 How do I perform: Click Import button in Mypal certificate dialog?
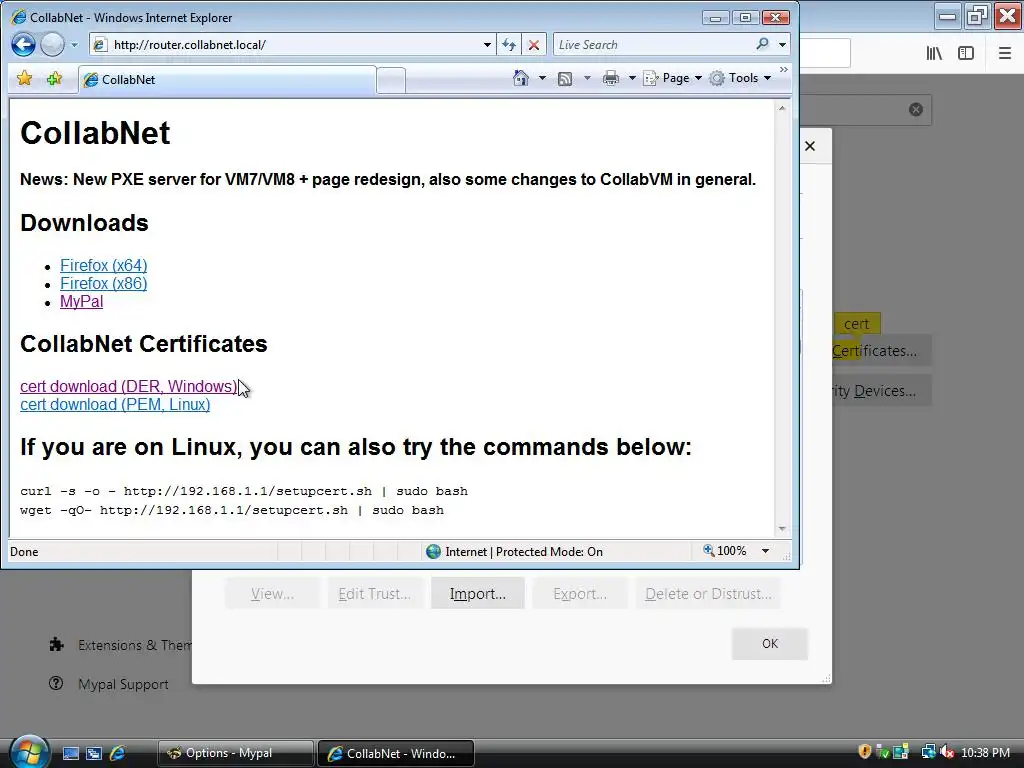477,594
